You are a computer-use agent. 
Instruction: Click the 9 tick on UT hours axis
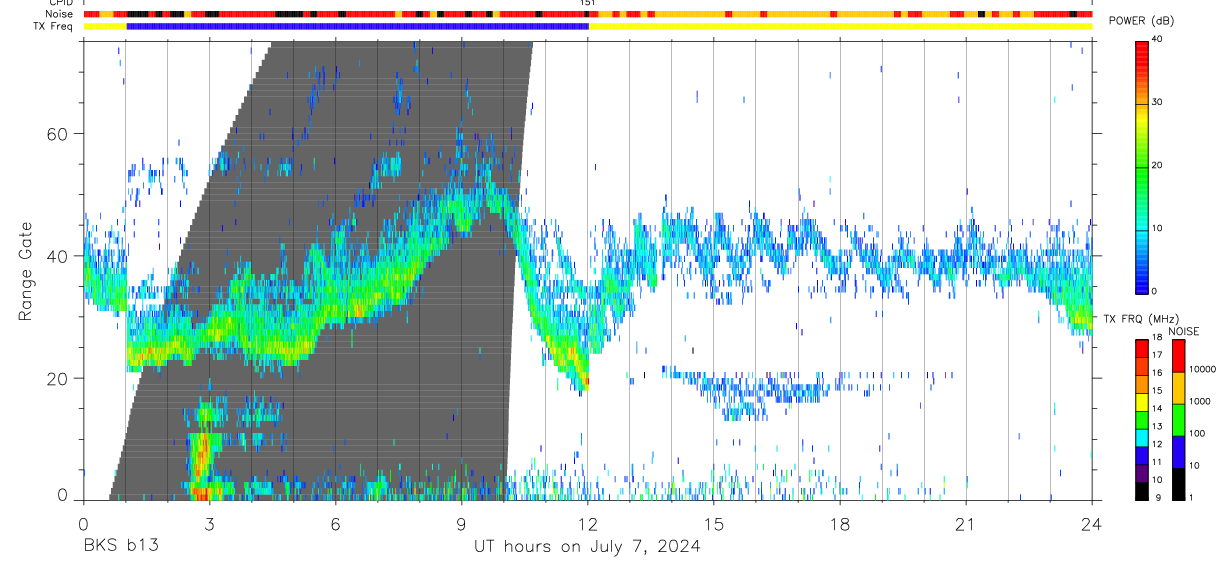[461, 524]
